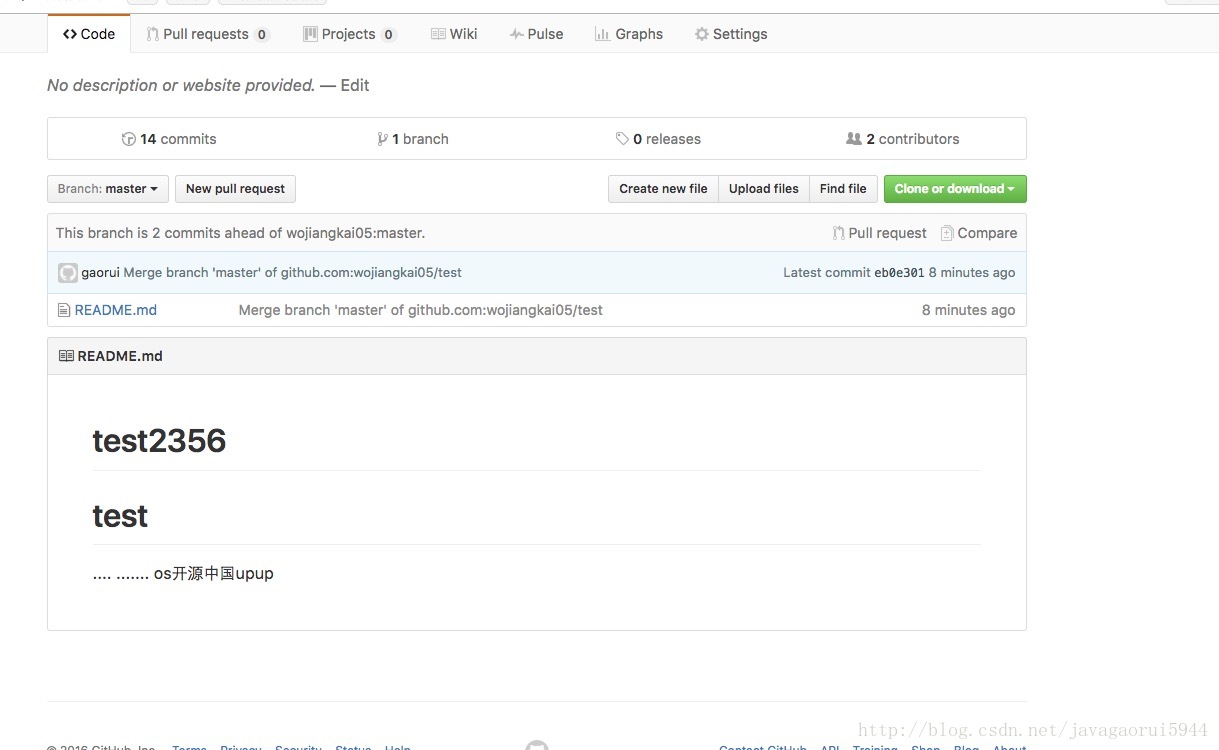1219x750 pixels.
Task: Click the Projects board icon
Action: 311,34
